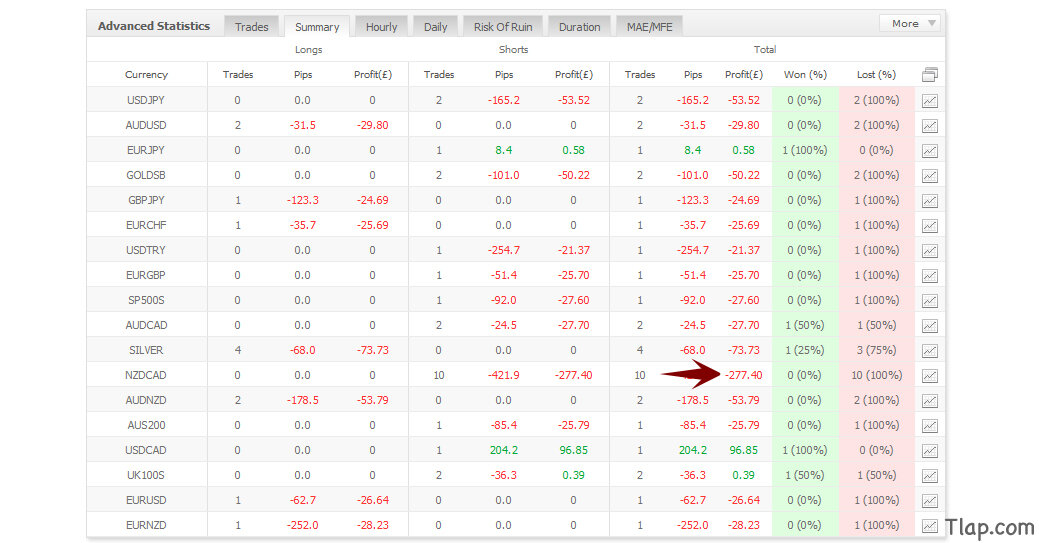Screen dimensions: 1039x543
Task: Open chart icon for USDJPY row
Action: pos(930,101)
